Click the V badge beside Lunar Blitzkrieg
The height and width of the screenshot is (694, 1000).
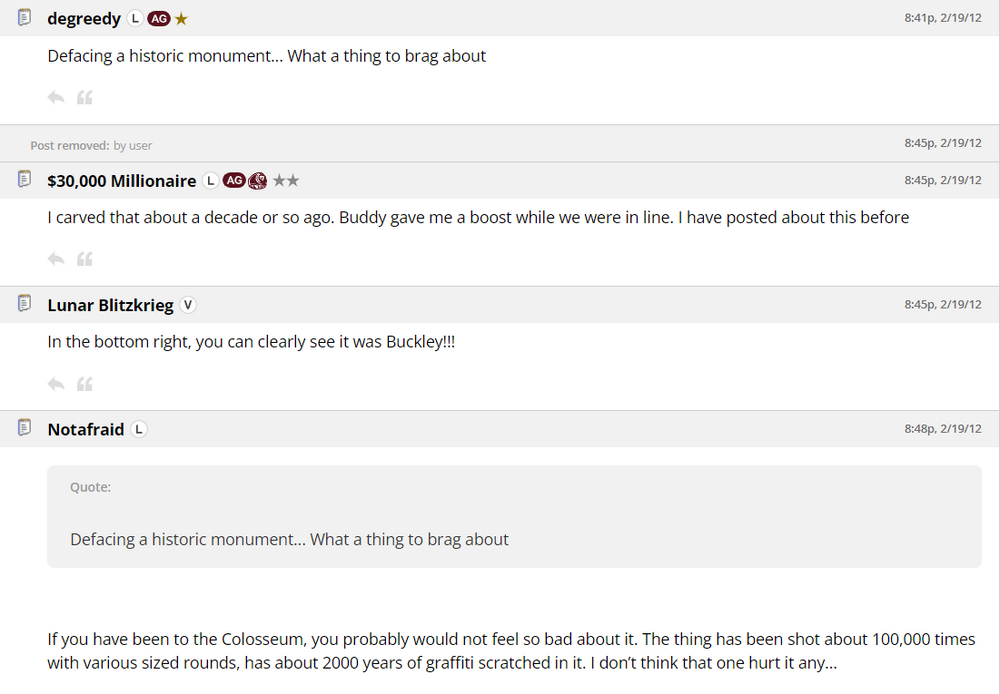189,305
